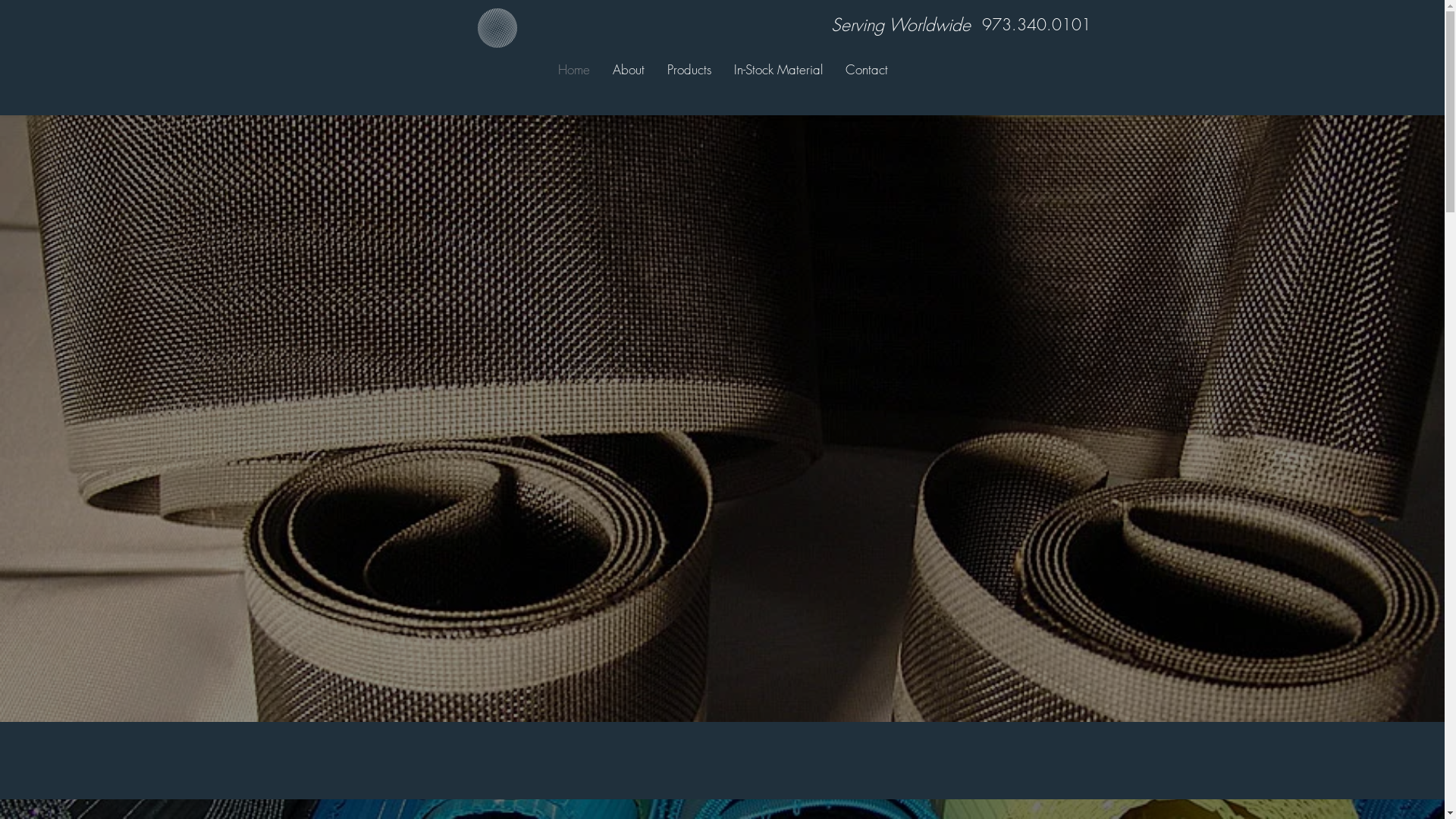Click the scrollbar down arrow
This screenshot has width=1456, height=819.
1450,812
